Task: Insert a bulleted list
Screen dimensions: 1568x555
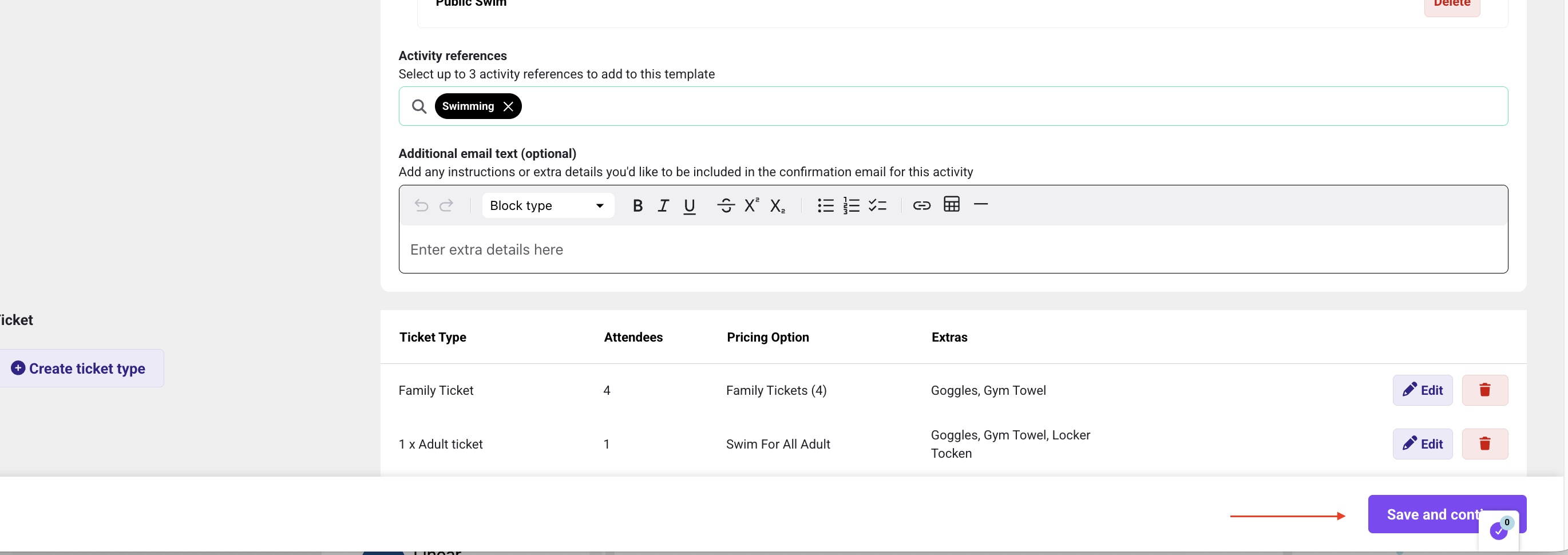Action: coord(825,205)
